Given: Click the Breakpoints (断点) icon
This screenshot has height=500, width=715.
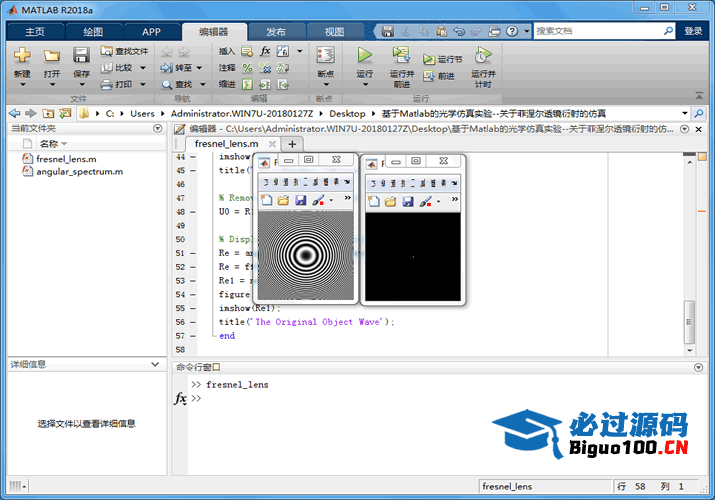Looking at the screenshot, I should 326,55.
